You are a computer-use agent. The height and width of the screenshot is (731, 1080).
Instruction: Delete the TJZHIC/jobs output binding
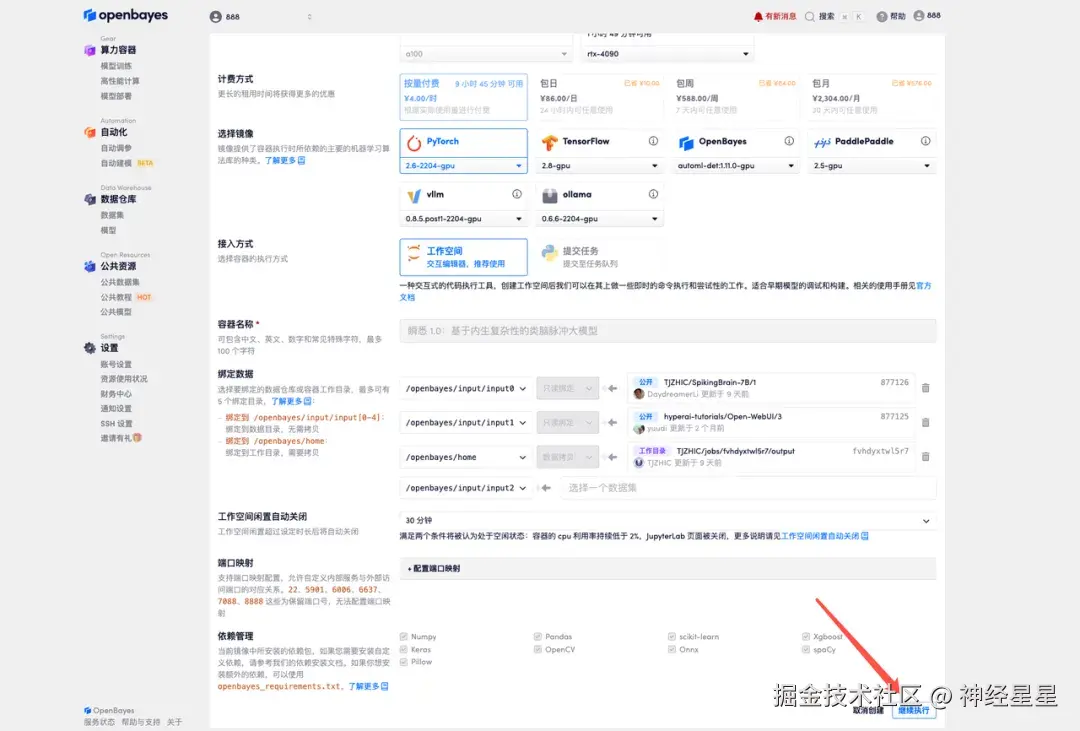pos(926,457)
